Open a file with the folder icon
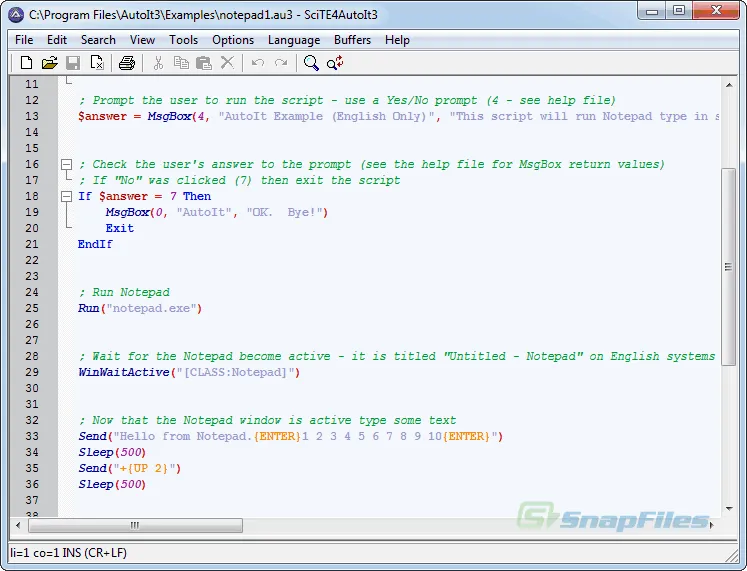Image resolution: width=747 pixels, height=571 pixels. [x=50, y=62]
